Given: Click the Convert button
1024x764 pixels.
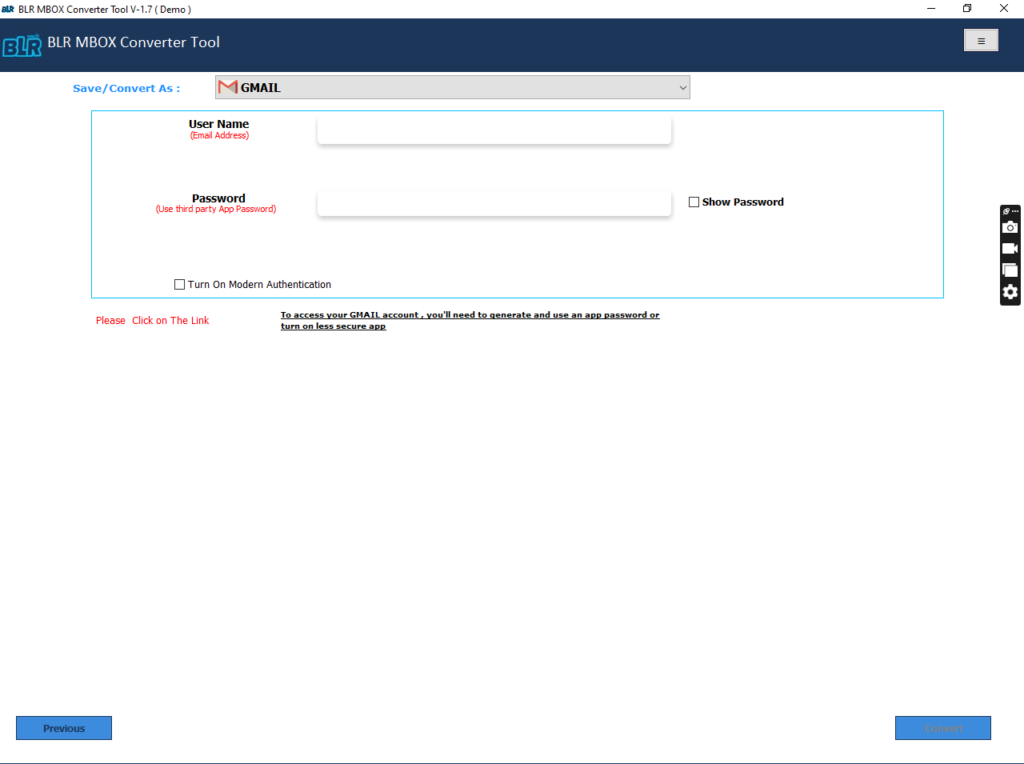Looking at the screenshot, I should [x=942, y=728].
